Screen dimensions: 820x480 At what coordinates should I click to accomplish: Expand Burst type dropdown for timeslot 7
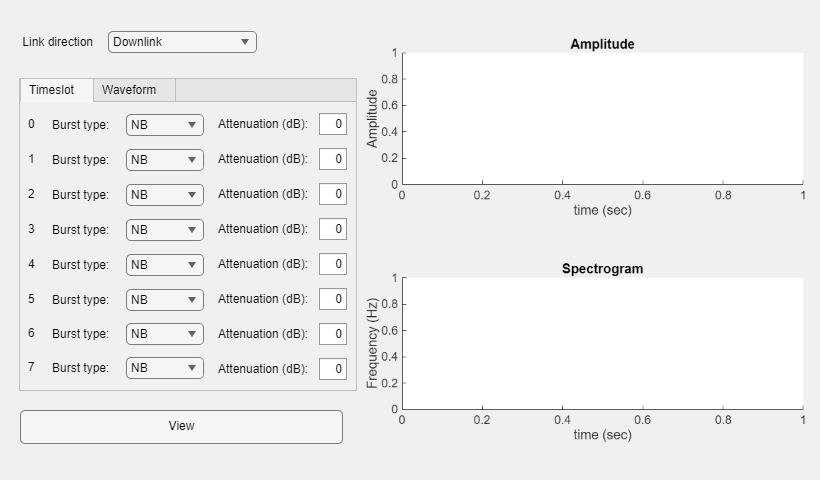click(165, 368)
